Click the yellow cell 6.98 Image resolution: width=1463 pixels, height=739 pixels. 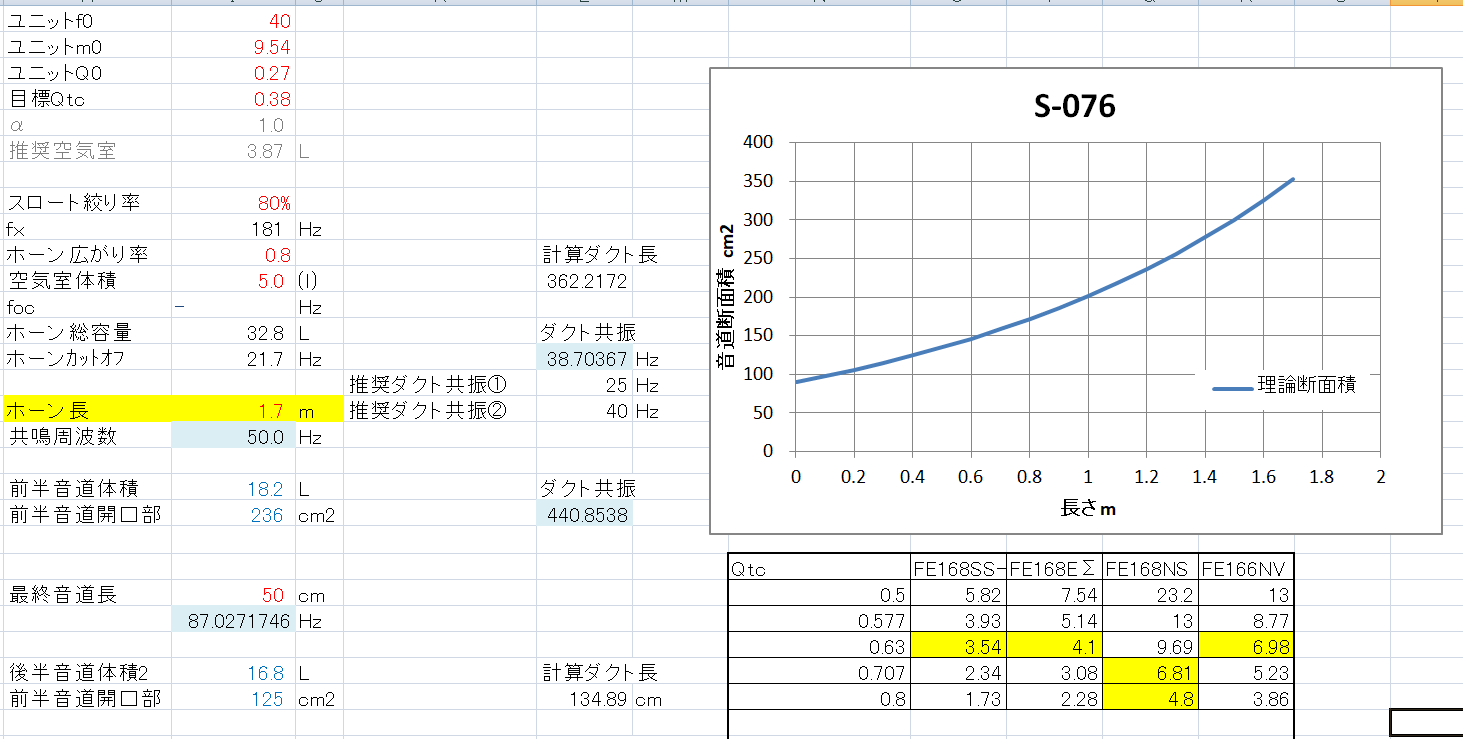[x=1246, y=647]
